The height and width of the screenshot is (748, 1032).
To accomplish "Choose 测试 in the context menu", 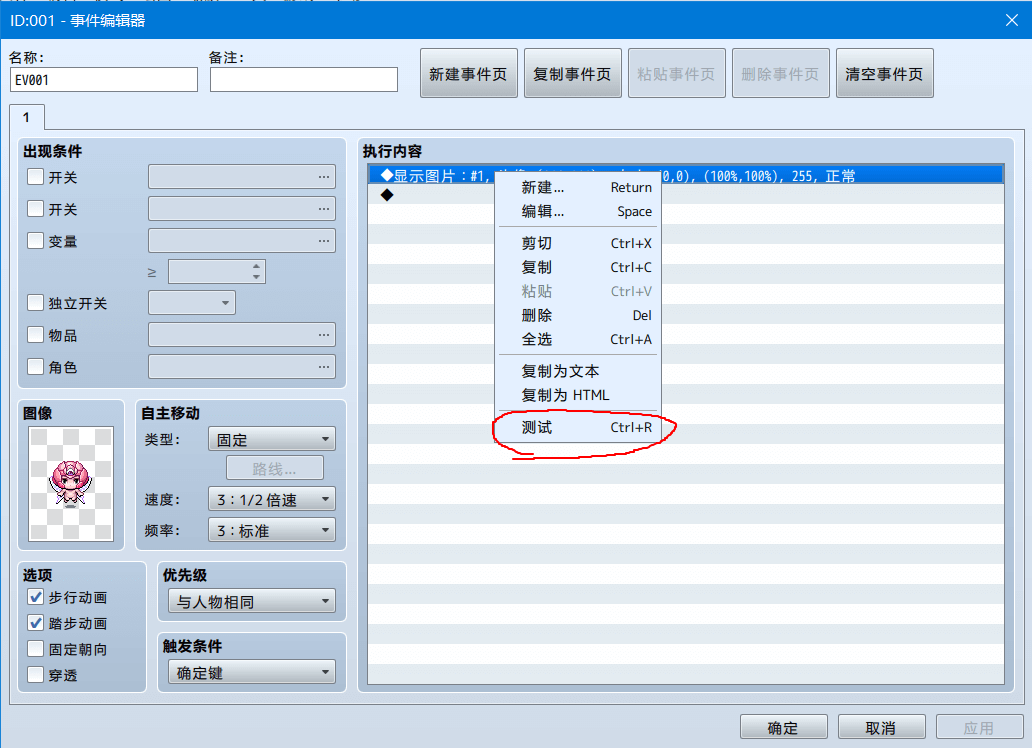I will pos(578,427).
